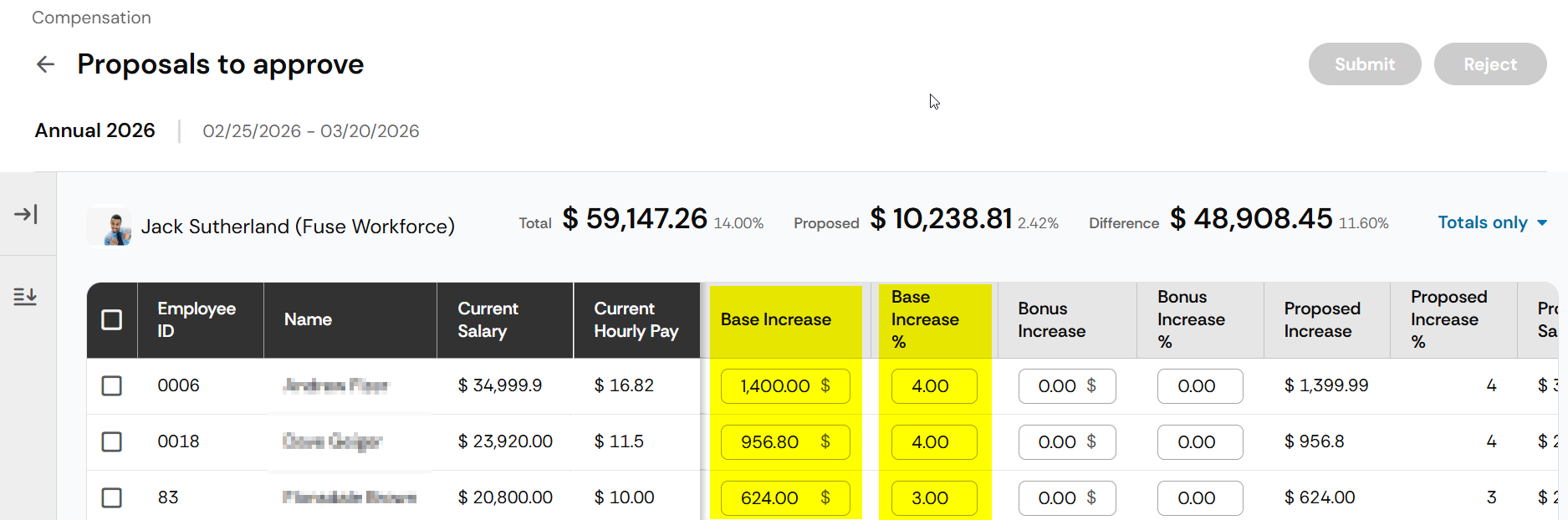Viewport: 1568px width, 520px height.
Task: Click dollar sign in first row bonus increase
Action: 1091,385
